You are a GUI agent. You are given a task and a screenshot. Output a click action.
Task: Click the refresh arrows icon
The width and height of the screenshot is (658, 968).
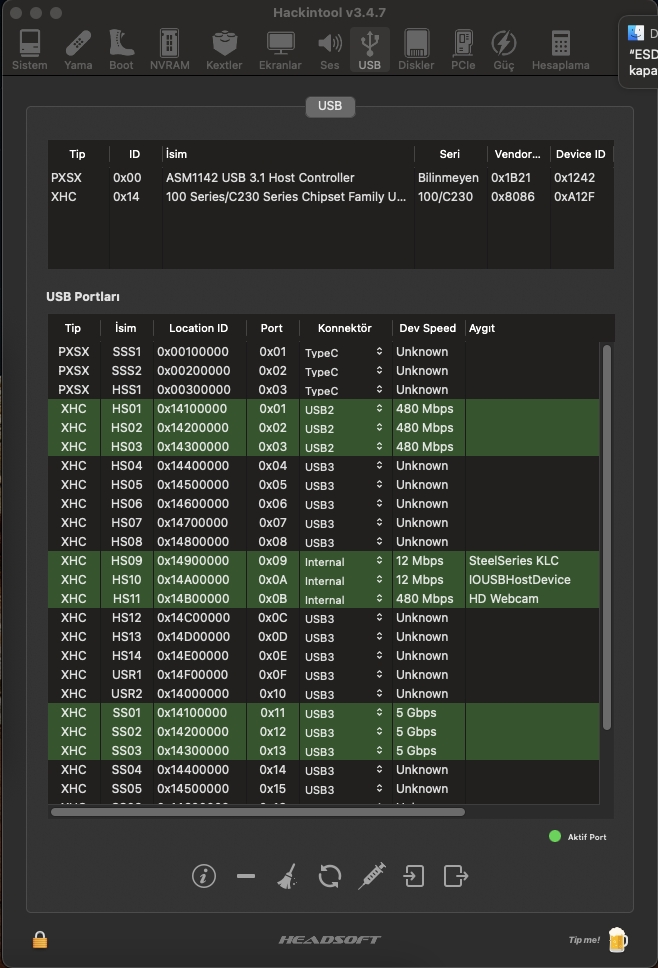pyautogui.click(x=329, y=876)
